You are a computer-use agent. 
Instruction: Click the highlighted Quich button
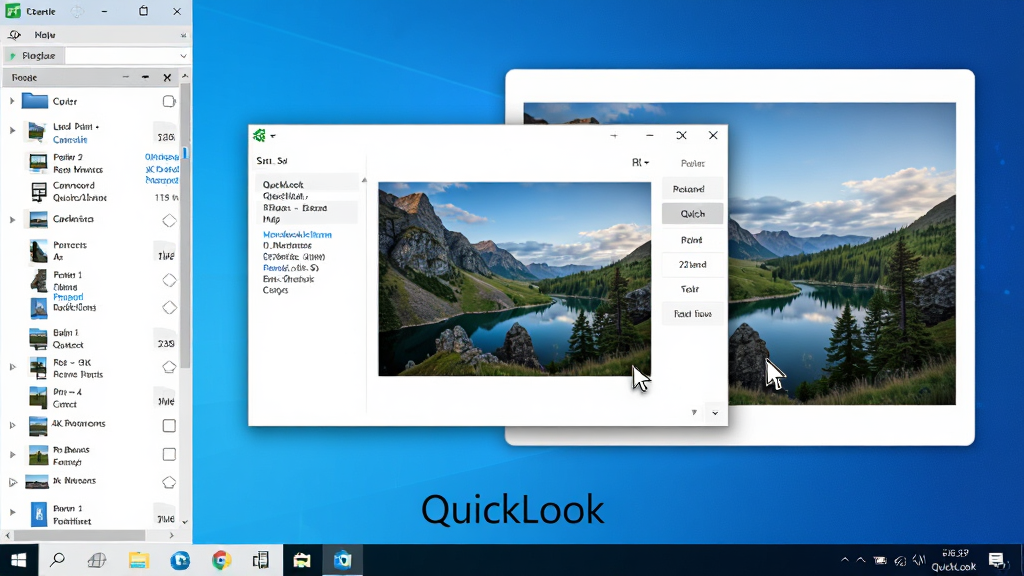click(692, 214)
